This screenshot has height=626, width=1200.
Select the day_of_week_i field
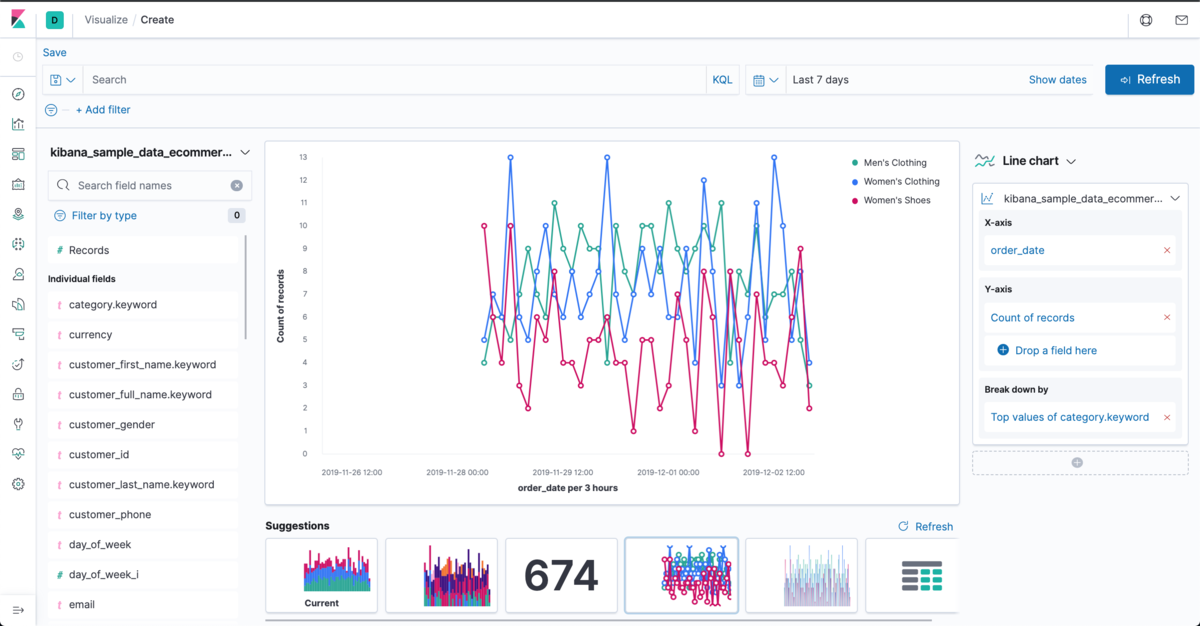pyautogui.click(x=144, y=575)
